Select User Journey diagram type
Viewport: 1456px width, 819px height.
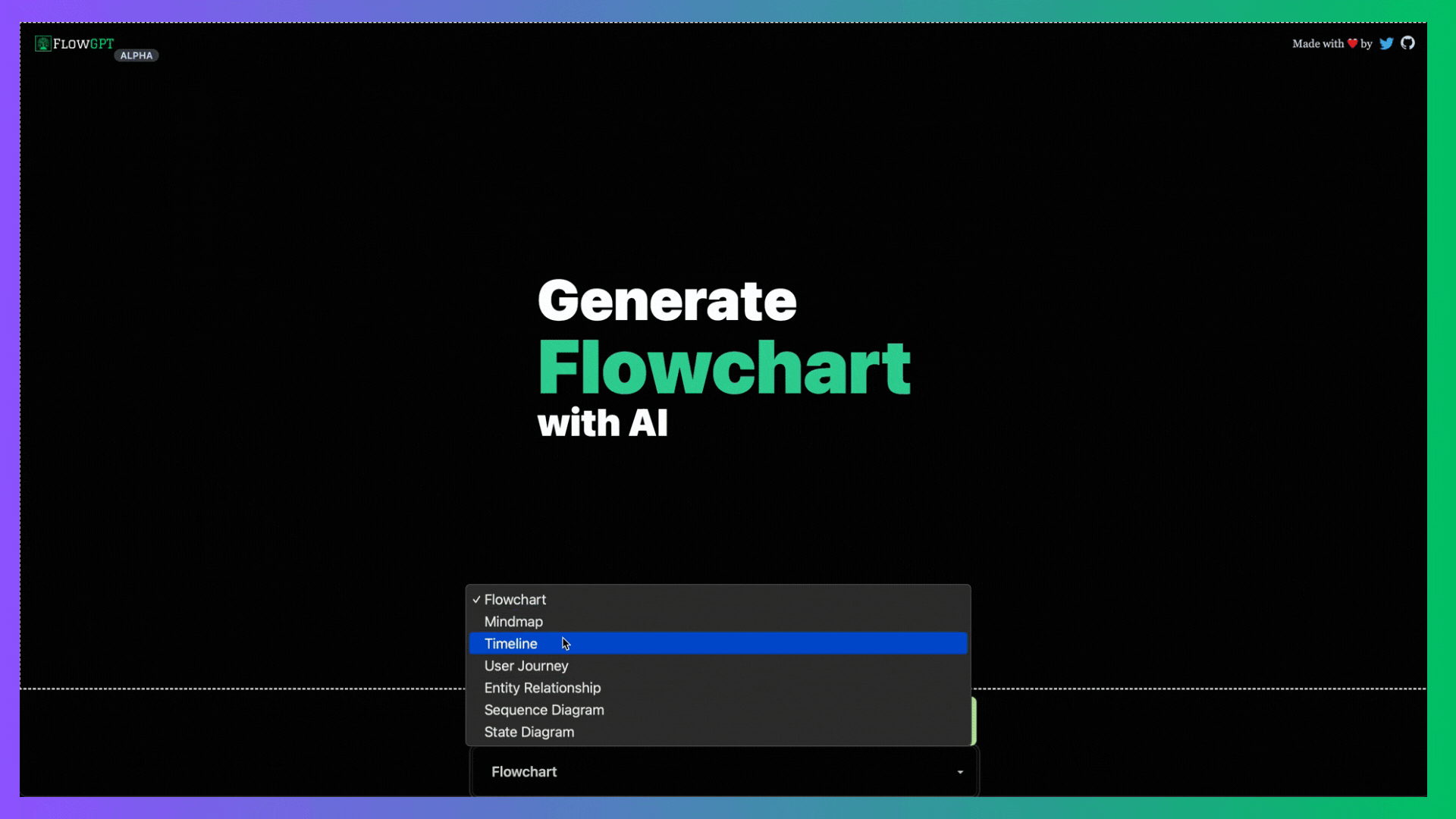pos(526,665)
